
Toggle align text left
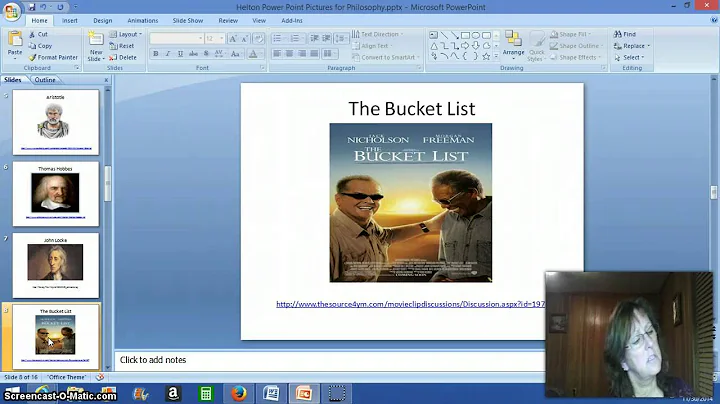coord(277,54)
